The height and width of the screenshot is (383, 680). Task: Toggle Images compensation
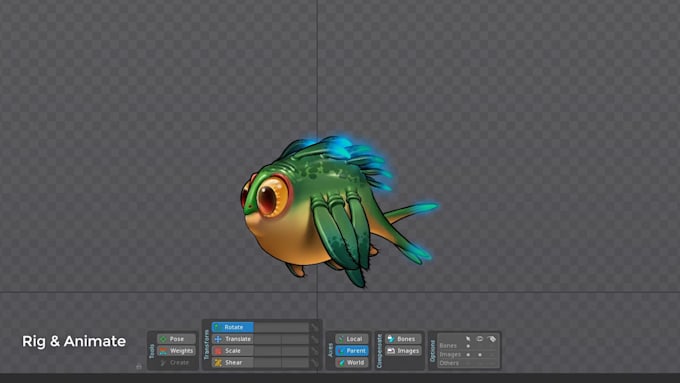(x=403, y=350)
